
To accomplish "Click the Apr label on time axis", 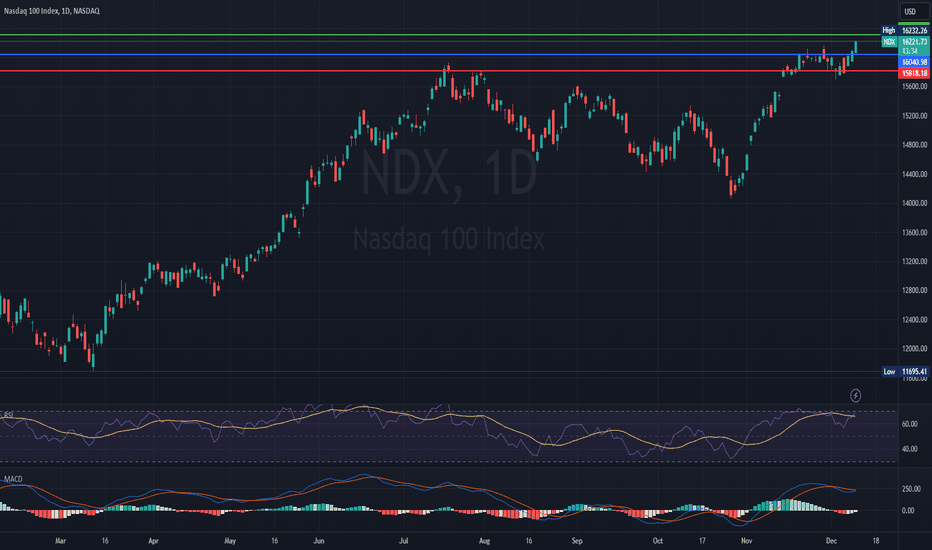I will [x=153, y=541].
